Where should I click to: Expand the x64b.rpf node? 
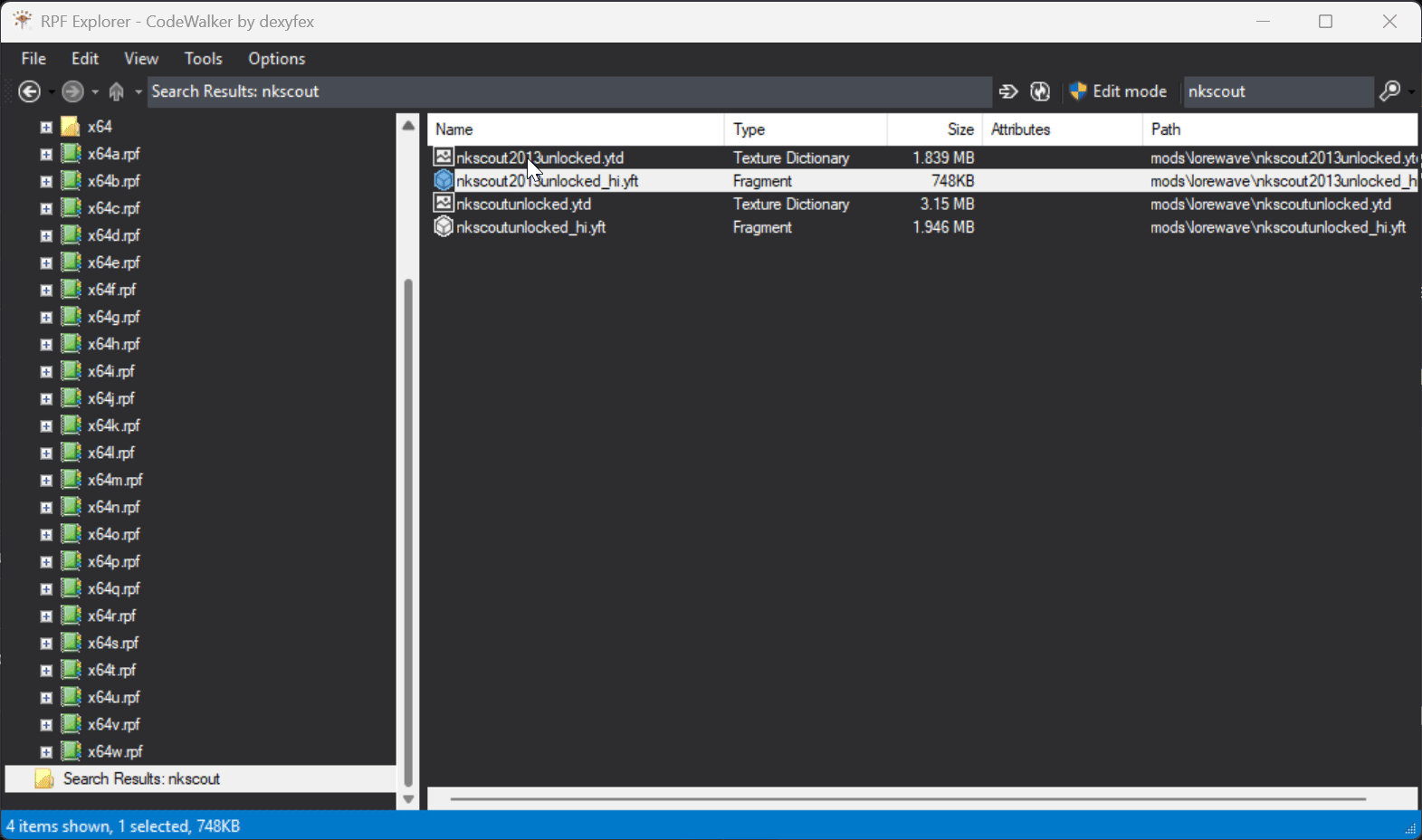point(46,182)
